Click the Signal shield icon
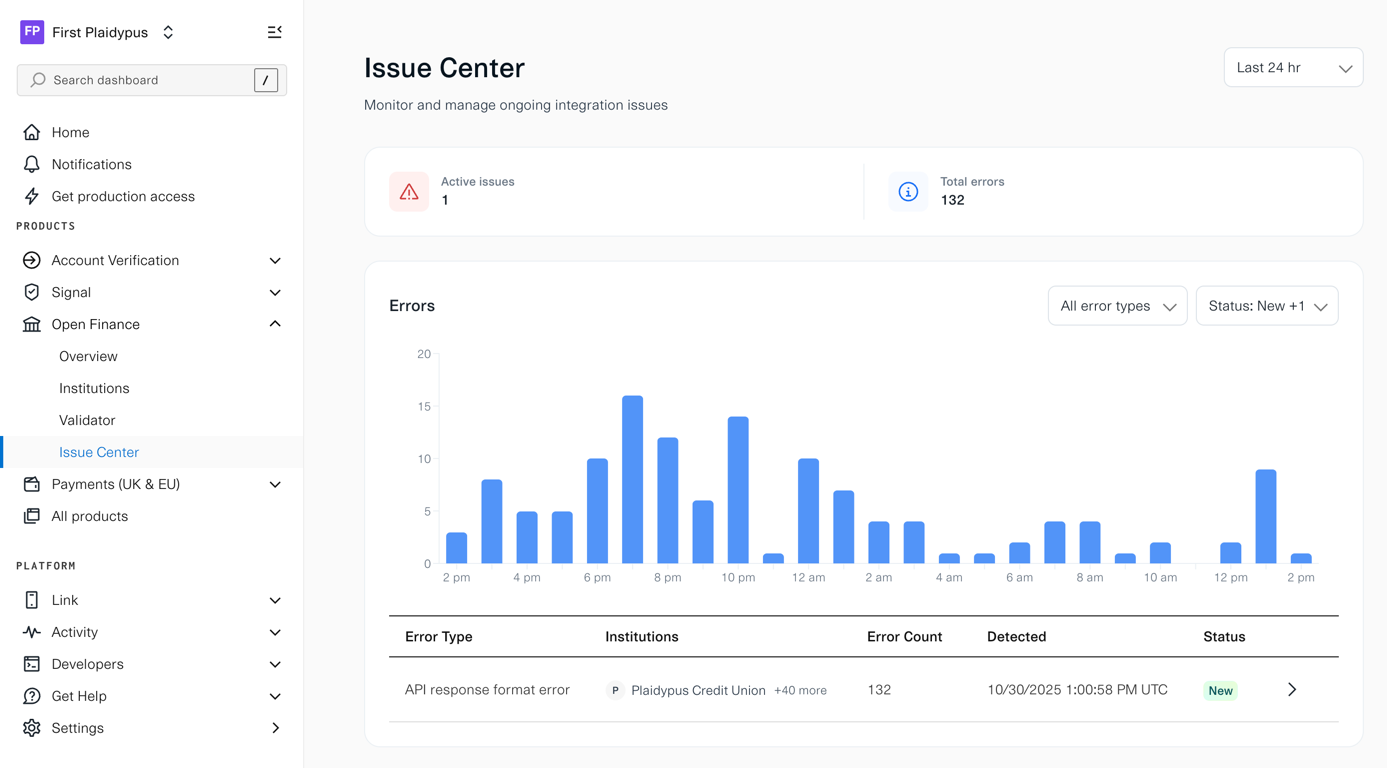1387x768 pixels. (x=32, y=292)
